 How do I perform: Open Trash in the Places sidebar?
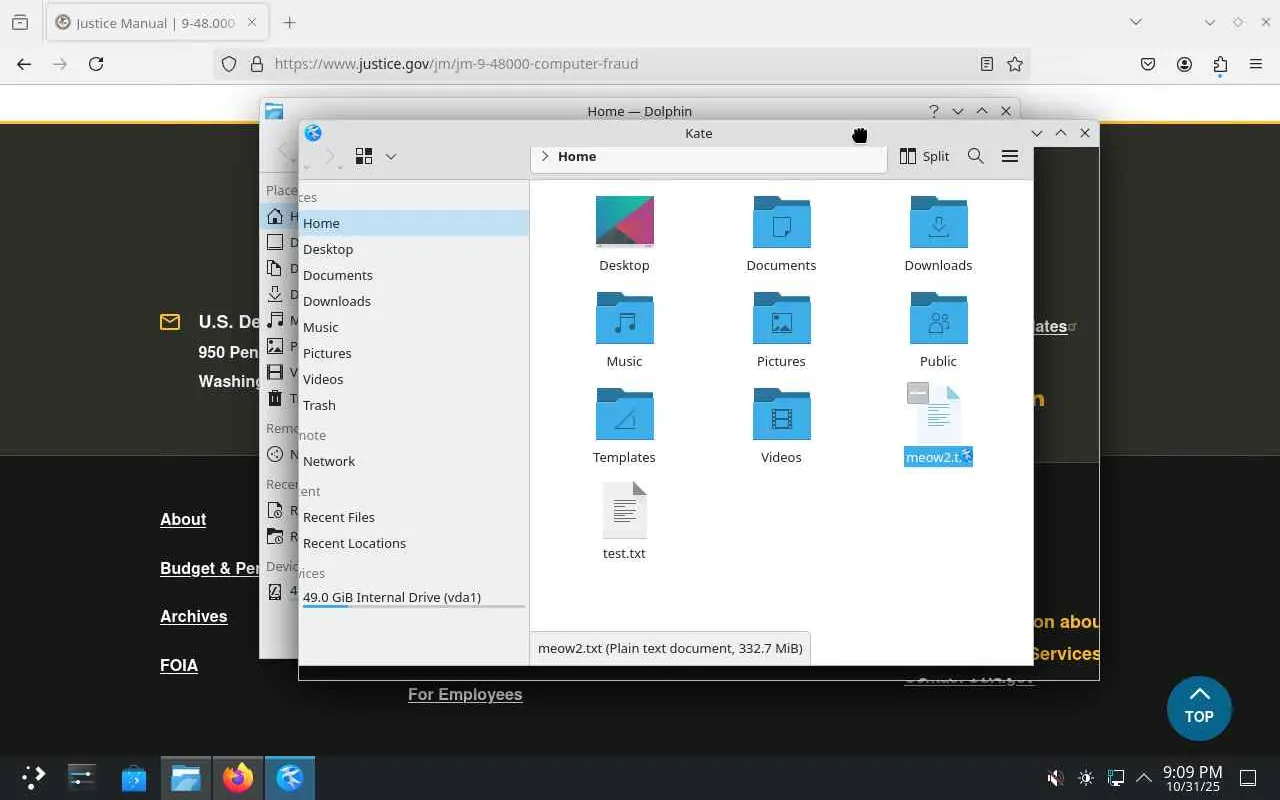point(414,405)
